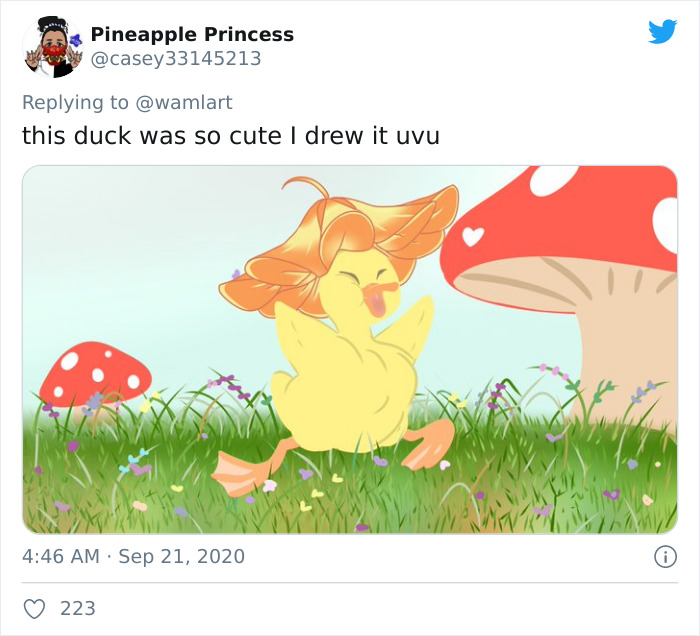Click the @casey33145213 handle
This screenshot has height=636, width=700.
point(176,59)
